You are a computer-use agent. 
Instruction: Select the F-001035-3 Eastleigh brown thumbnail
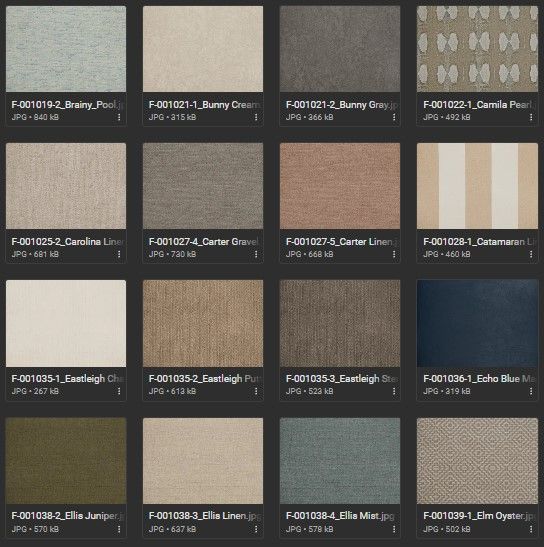[340, 323]
